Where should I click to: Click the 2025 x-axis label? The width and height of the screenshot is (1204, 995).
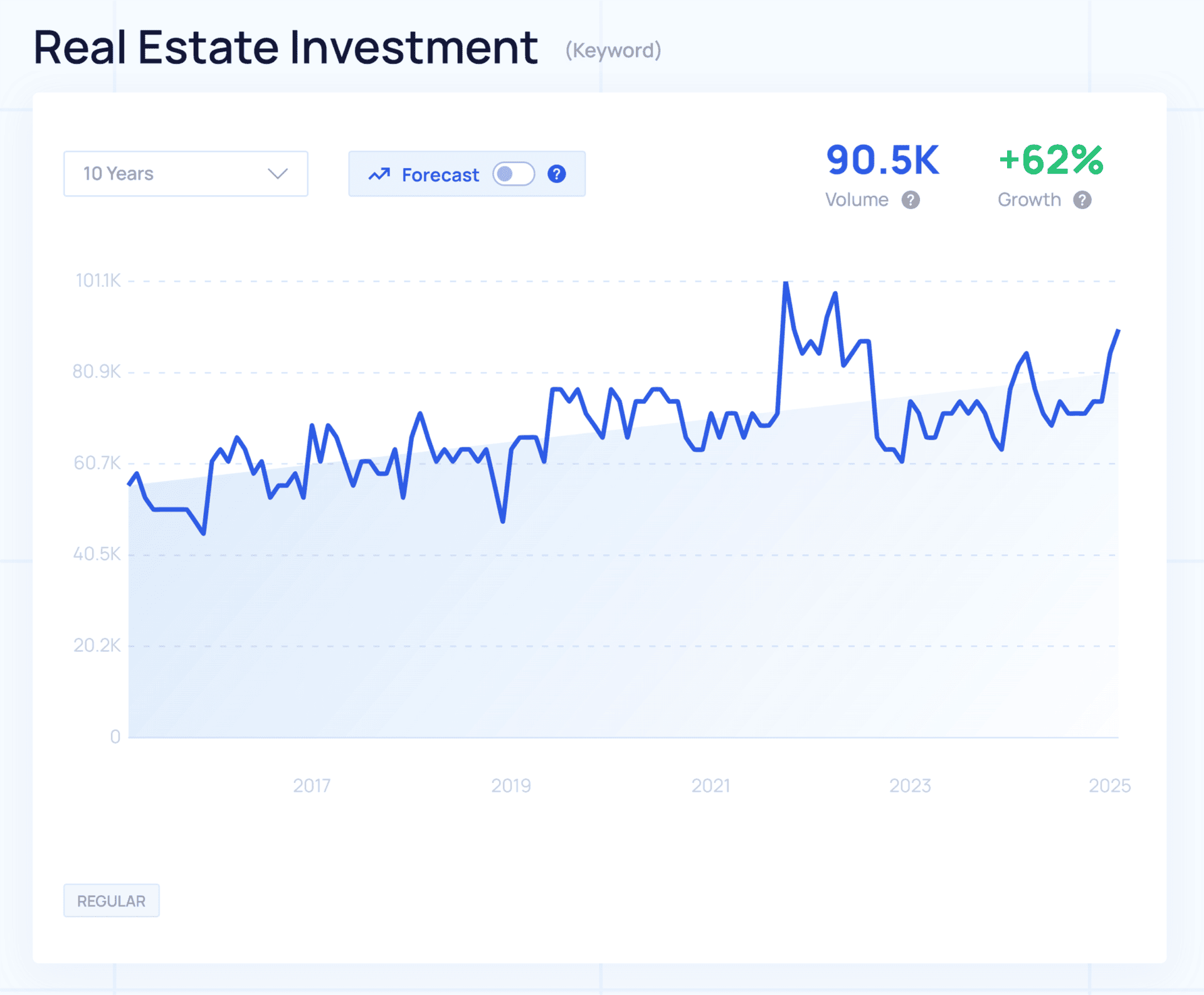[1109, 785]
